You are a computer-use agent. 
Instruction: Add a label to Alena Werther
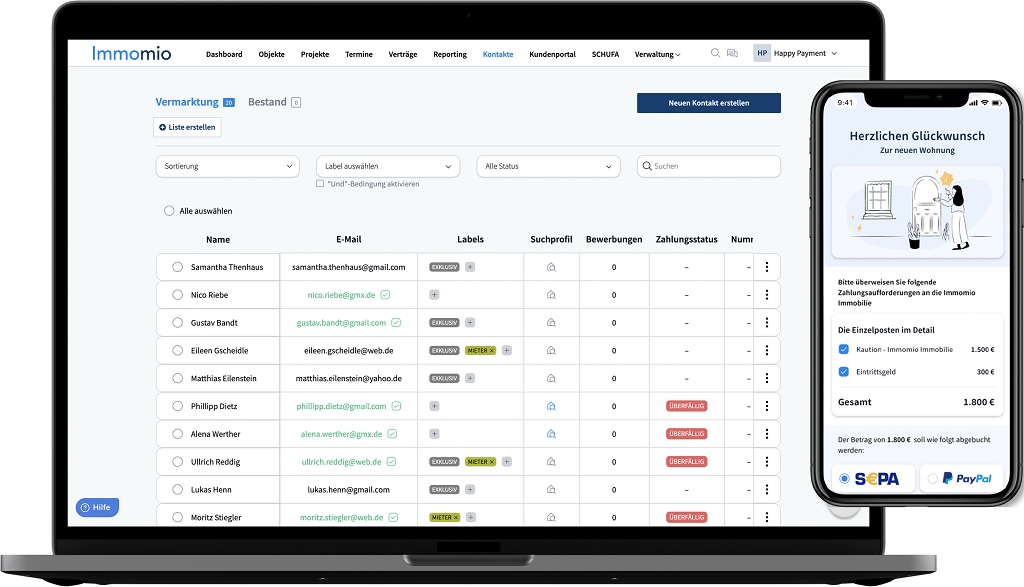434,434
